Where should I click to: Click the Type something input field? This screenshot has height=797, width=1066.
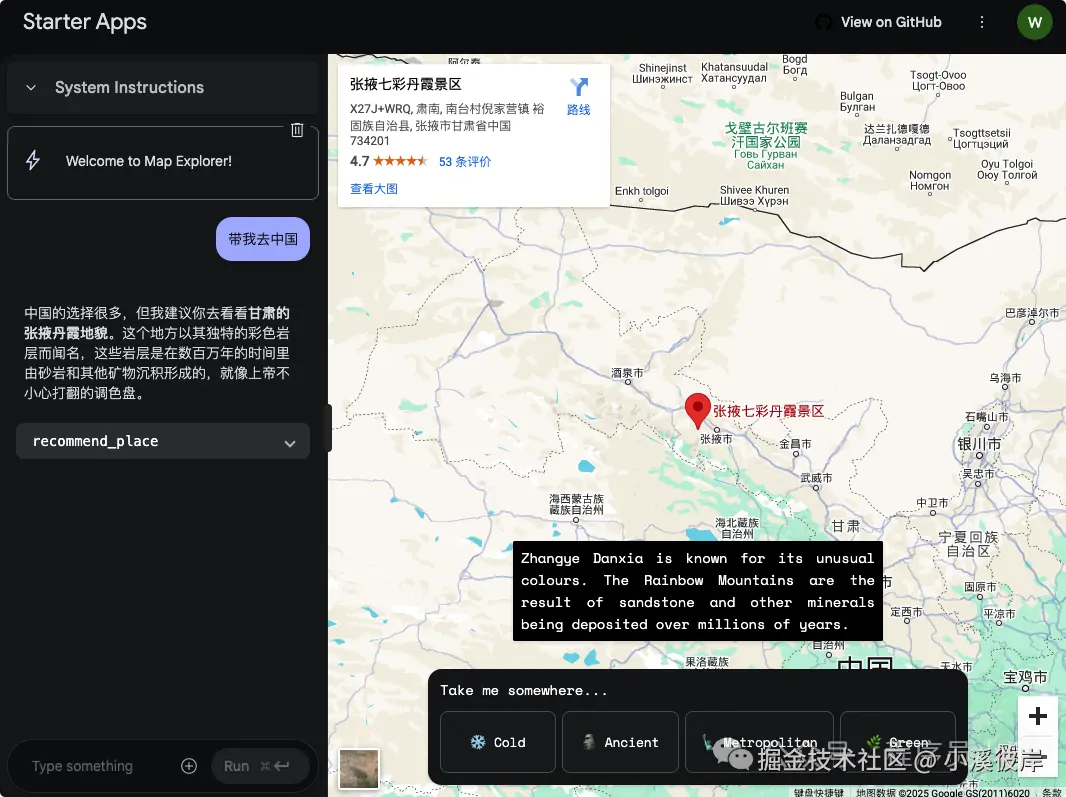82,766
